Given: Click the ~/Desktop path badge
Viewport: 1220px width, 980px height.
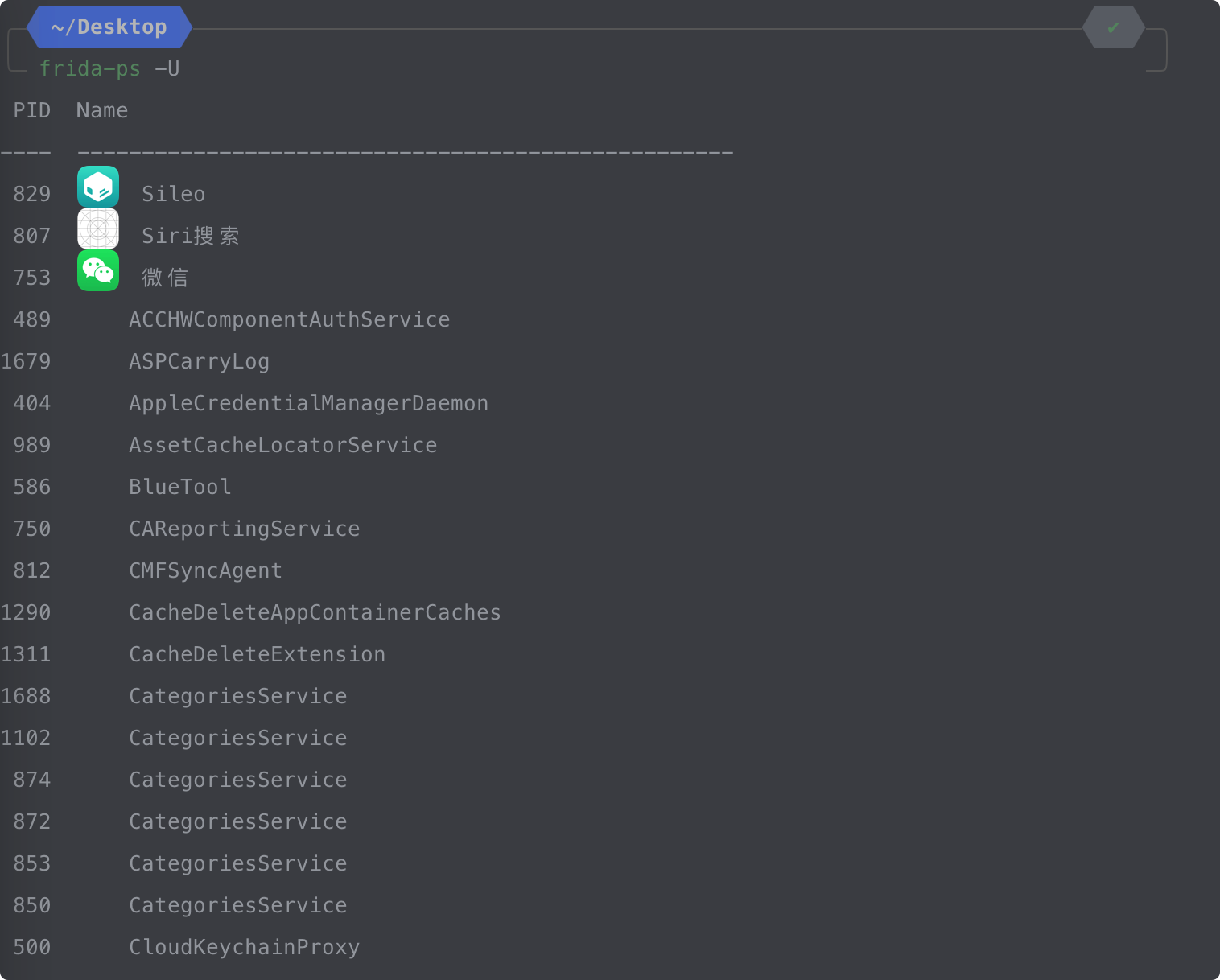Looking at the screenshot, I should click(109, 27).
